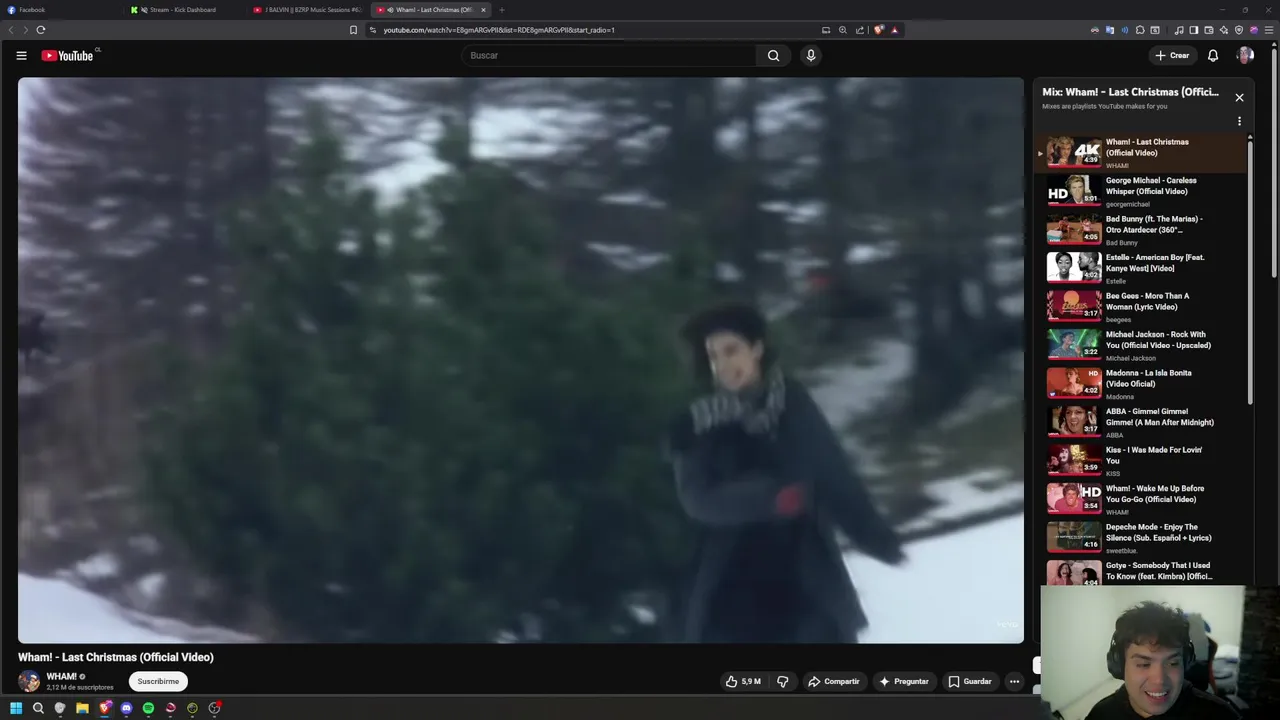Open the browser main menu
This screenshot has width=1280, height=720.
coord(1270,30)
